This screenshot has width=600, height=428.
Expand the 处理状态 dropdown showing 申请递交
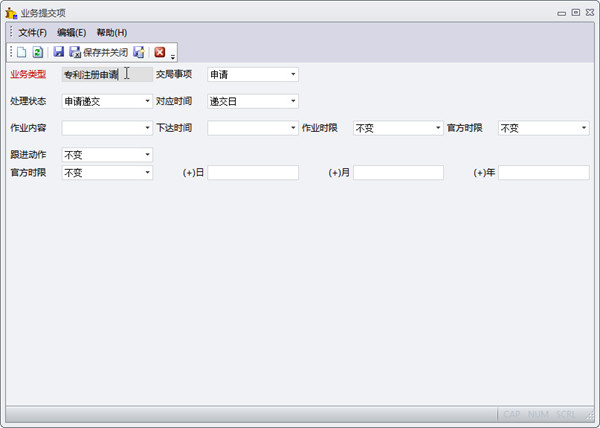tap(147, 101)
